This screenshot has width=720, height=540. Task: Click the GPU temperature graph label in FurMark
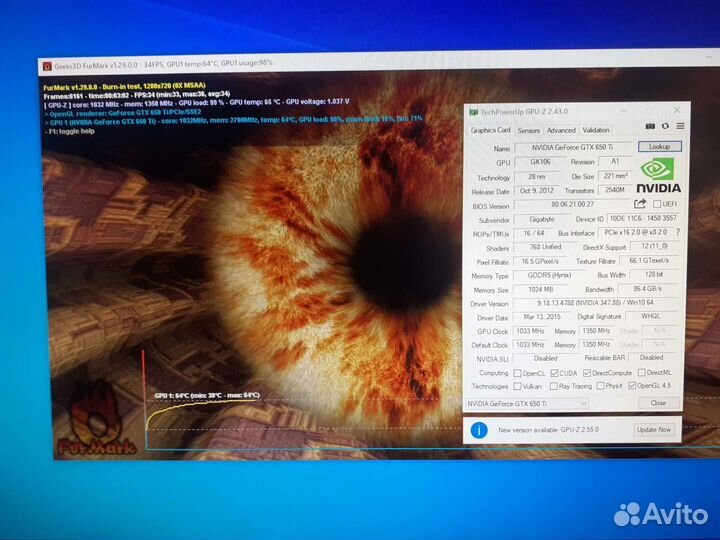coord(207,395)
